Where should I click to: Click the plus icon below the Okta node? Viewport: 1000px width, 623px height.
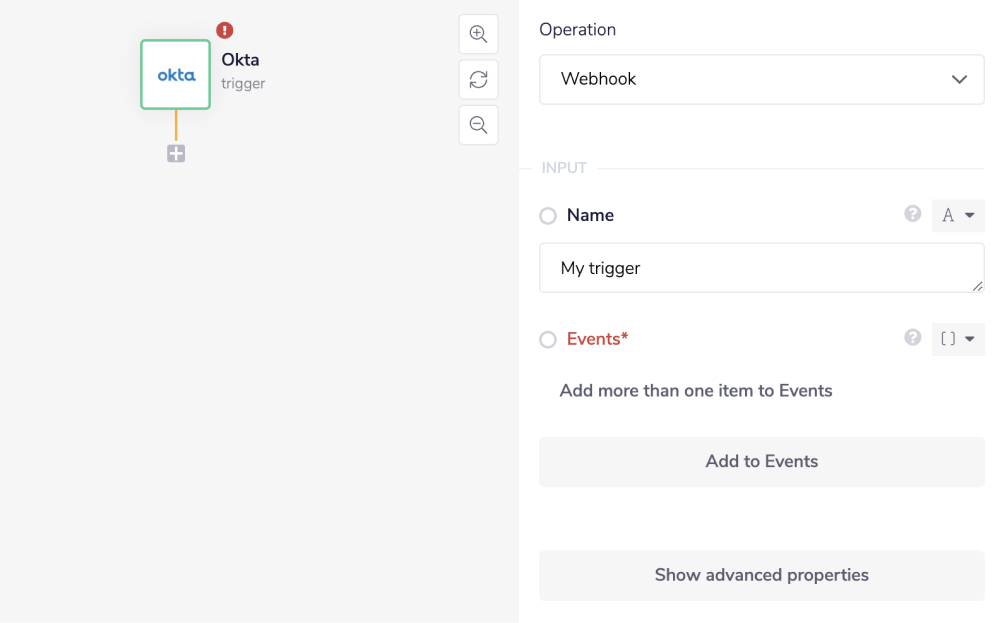175,153
